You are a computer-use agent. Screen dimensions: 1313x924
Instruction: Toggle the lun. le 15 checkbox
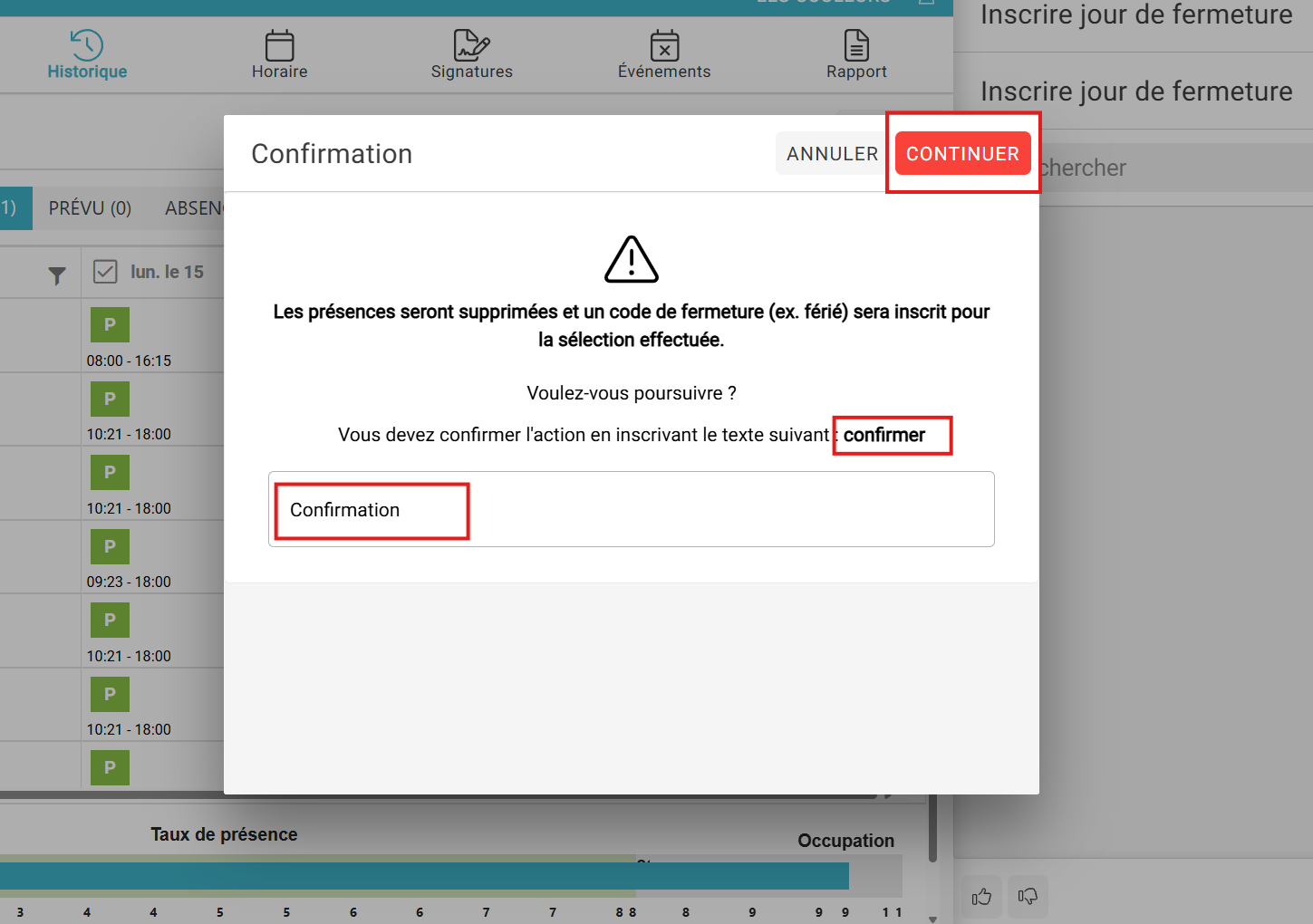105,272
